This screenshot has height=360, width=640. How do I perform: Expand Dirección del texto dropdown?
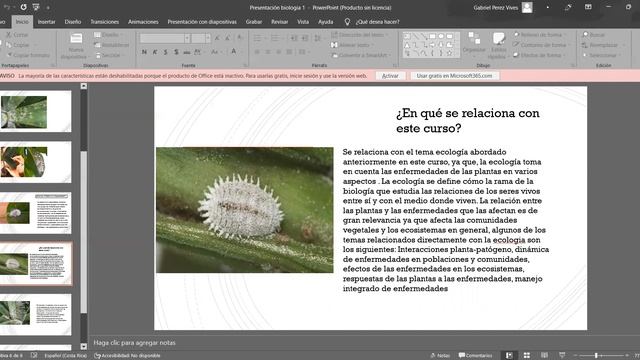[x=360, y=35]
